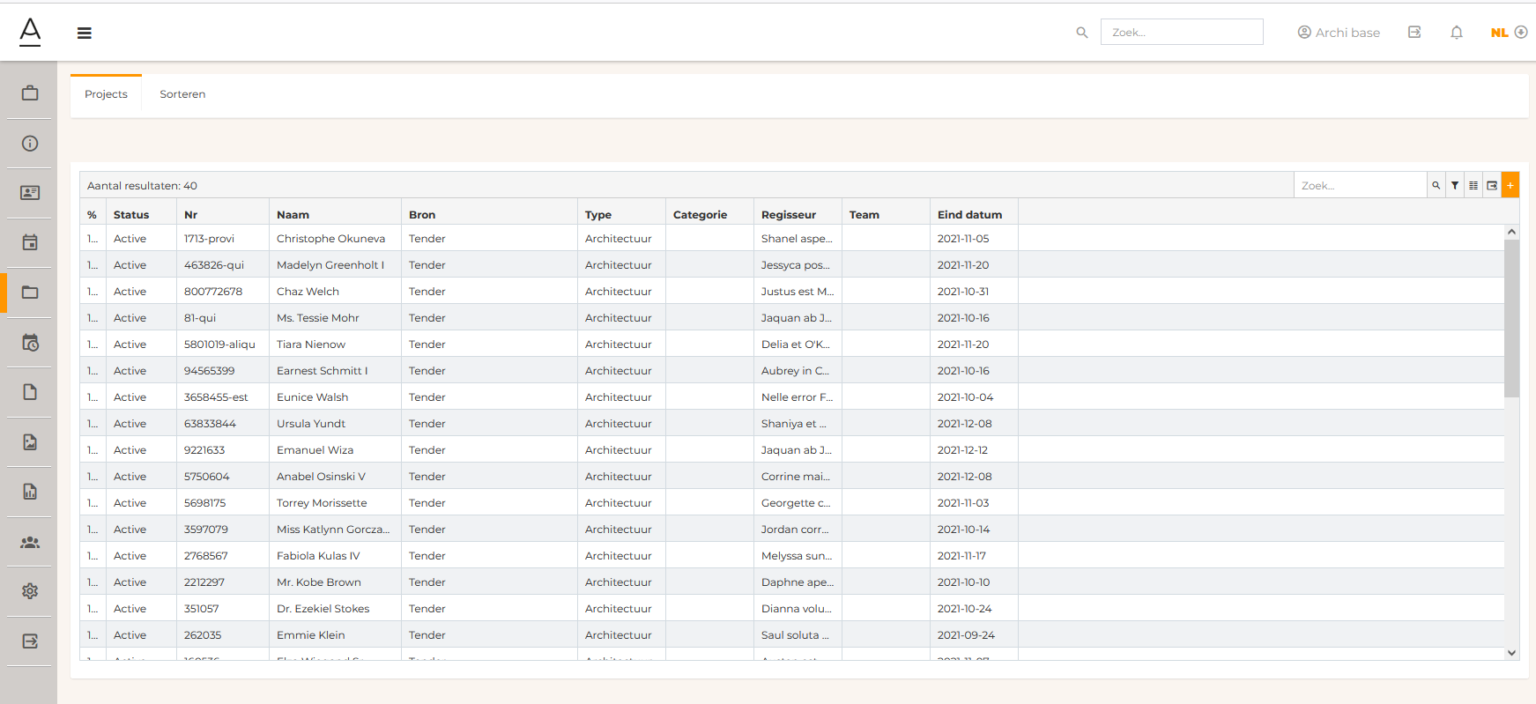Open settings gear in sidebar
The width and height of the screenshot is (1536, 704).
click(30, 591)
